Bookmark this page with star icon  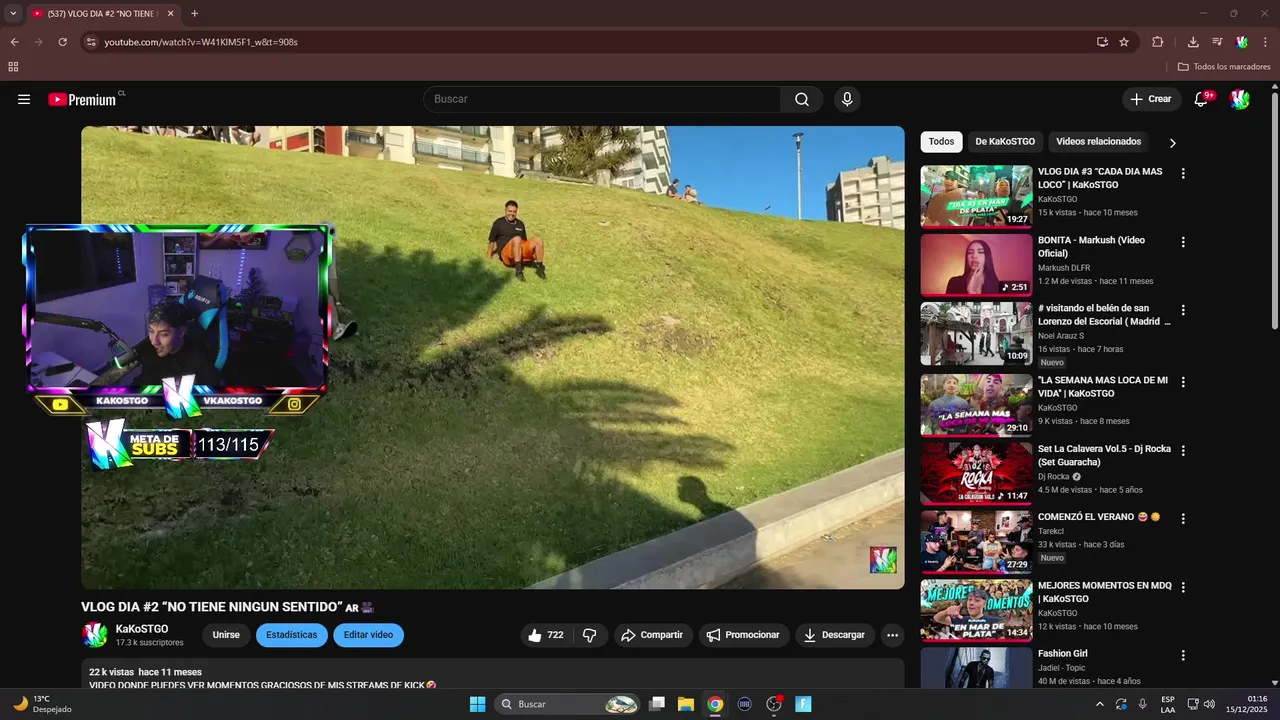(x=1124, y=42)
